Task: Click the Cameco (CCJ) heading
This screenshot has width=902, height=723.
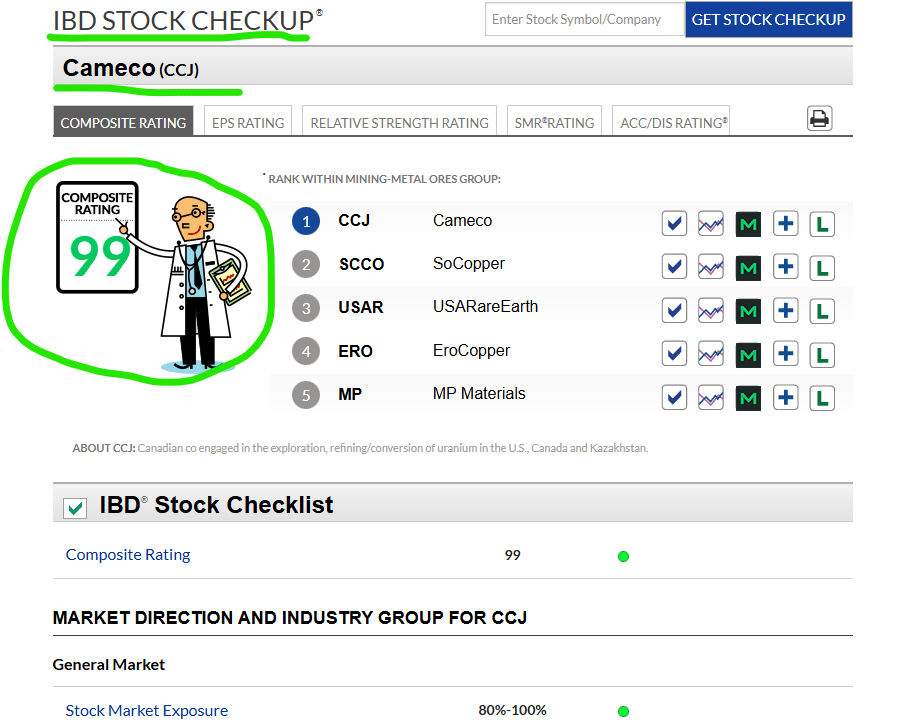Action: click(131, 68)
